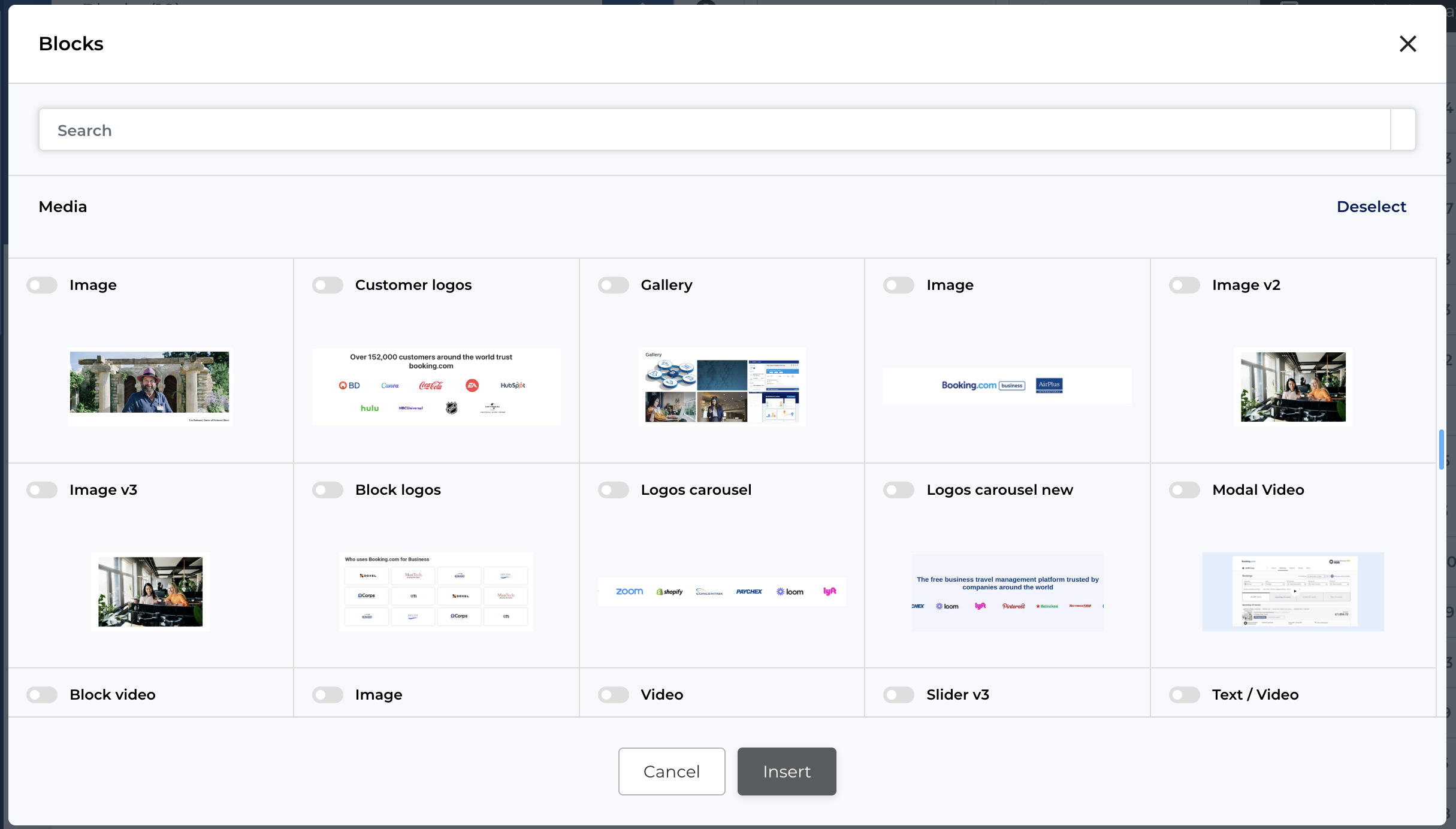Select the Logos carousel new preview
1456x829 pixels.
point(1007,591)
